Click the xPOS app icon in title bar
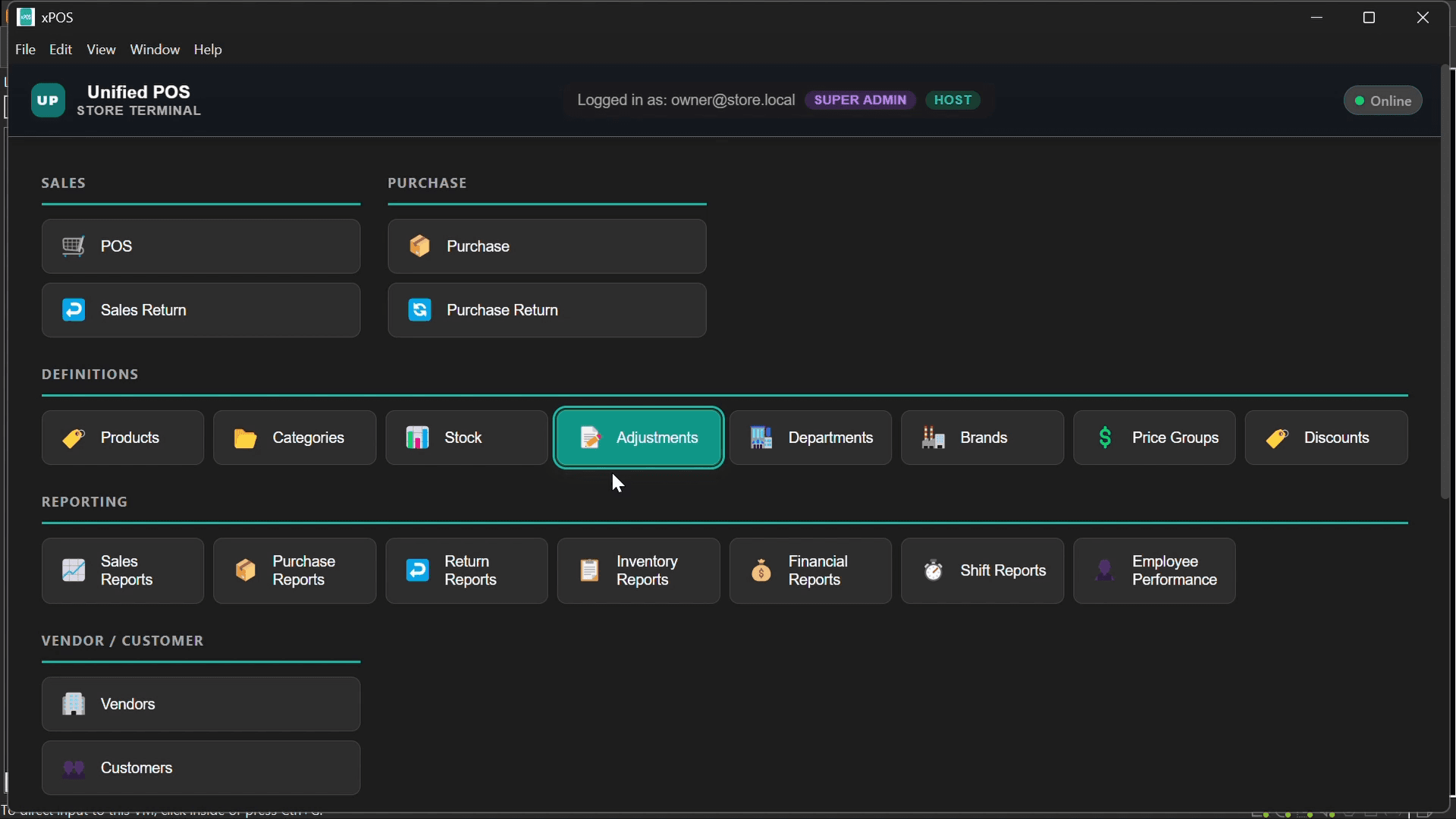Screen dimensions: 1456x819 tap(26, 17)
